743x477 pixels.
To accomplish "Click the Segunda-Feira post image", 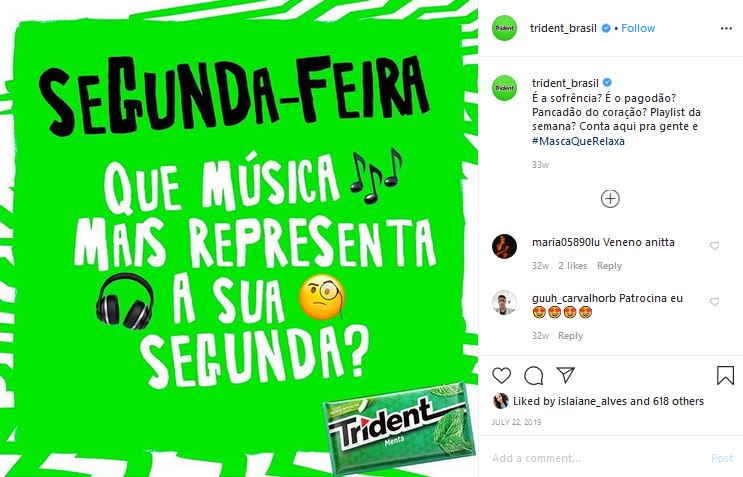I will pos(239,239).
